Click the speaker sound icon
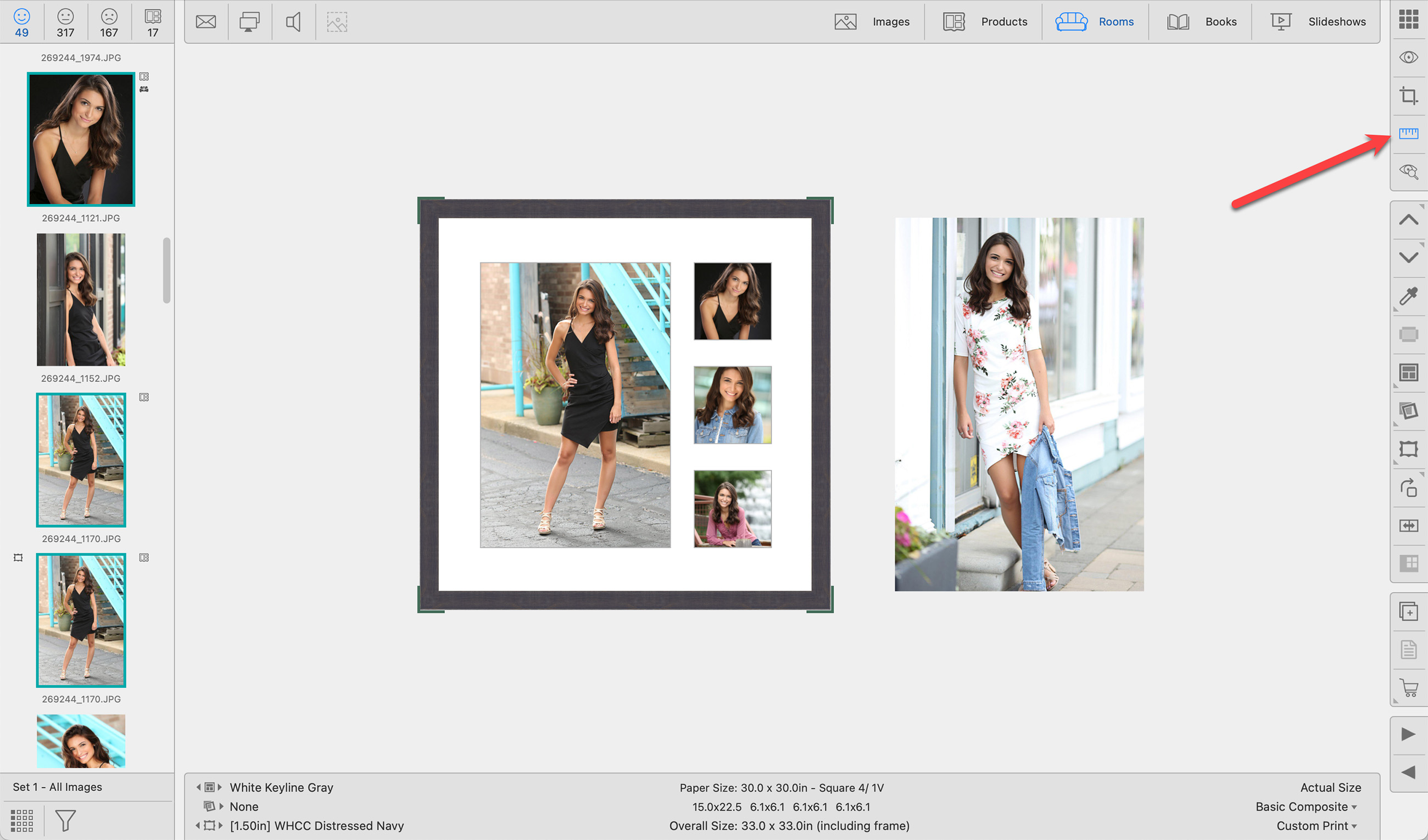 293,22
